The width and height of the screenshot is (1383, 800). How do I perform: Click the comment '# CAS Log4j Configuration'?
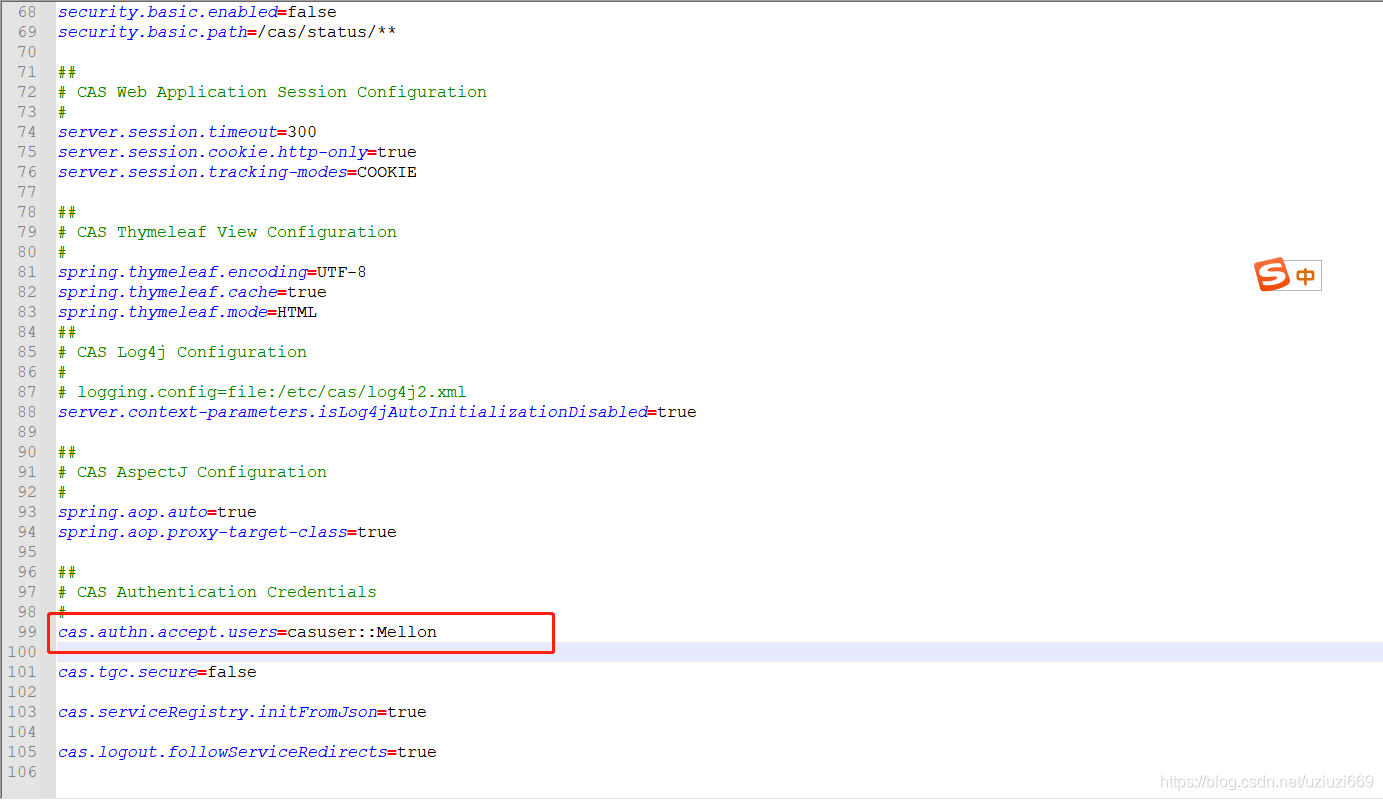(182, 352)
